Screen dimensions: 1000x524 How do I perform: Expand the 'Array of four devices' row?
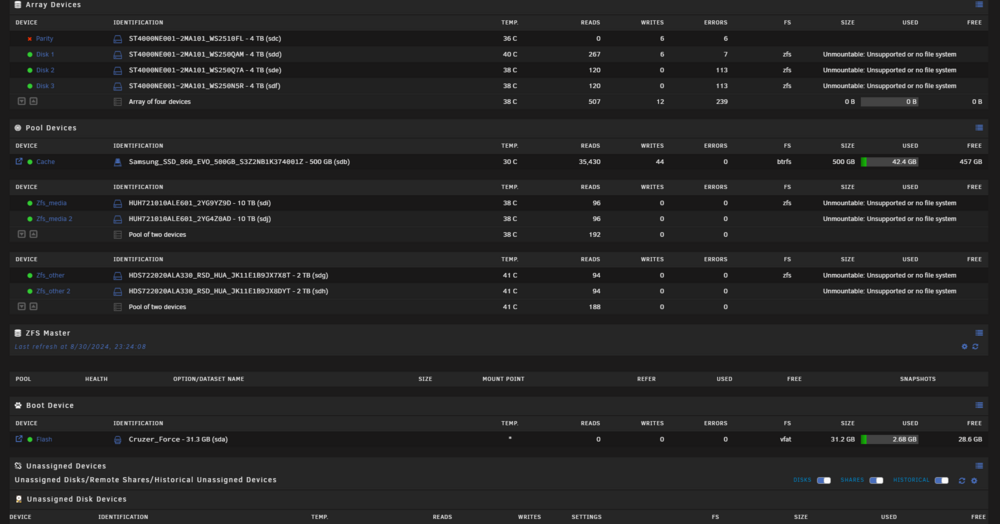(33, 101)
